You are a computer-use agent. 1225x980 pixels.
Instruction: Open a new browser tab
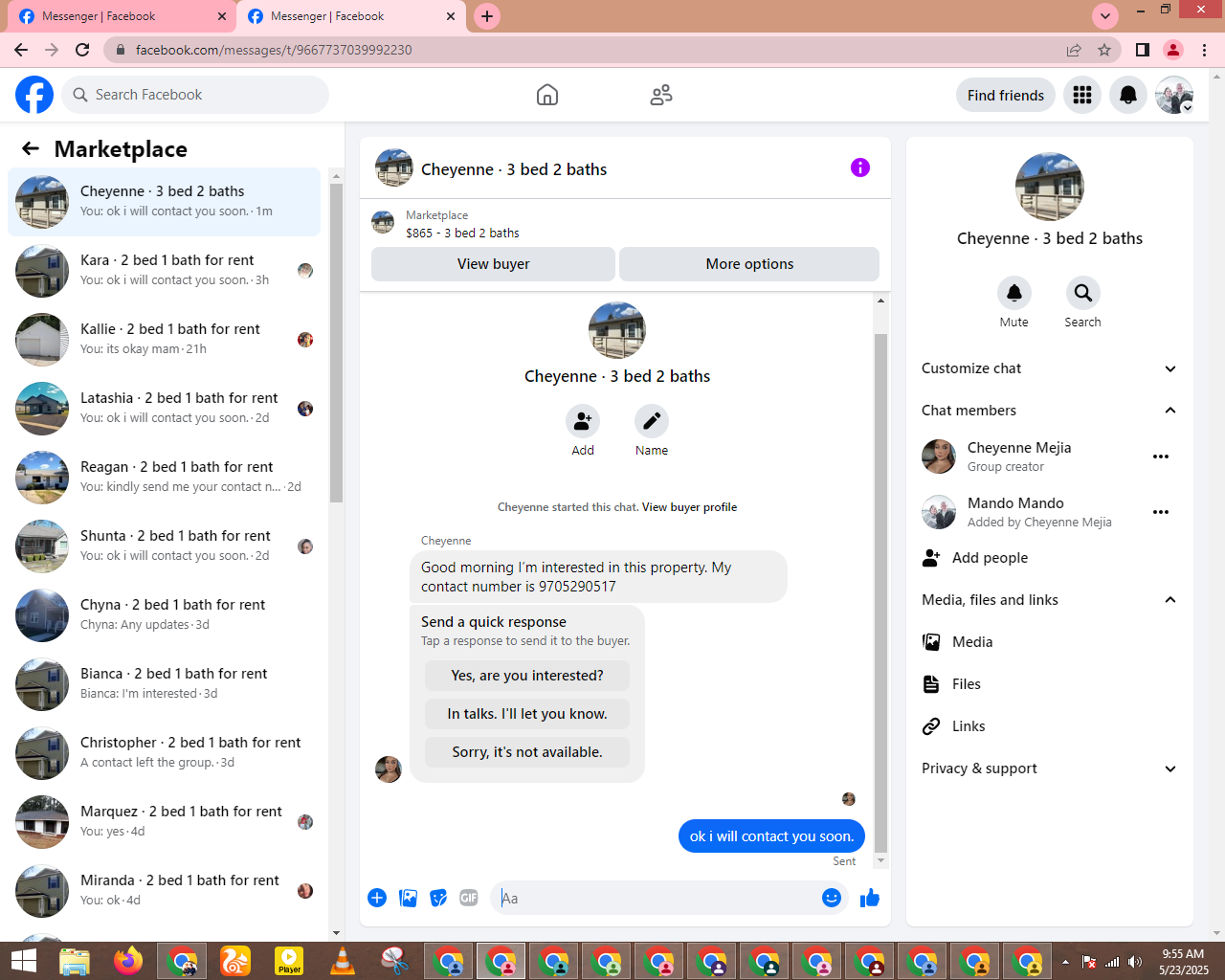click(487, 16)
